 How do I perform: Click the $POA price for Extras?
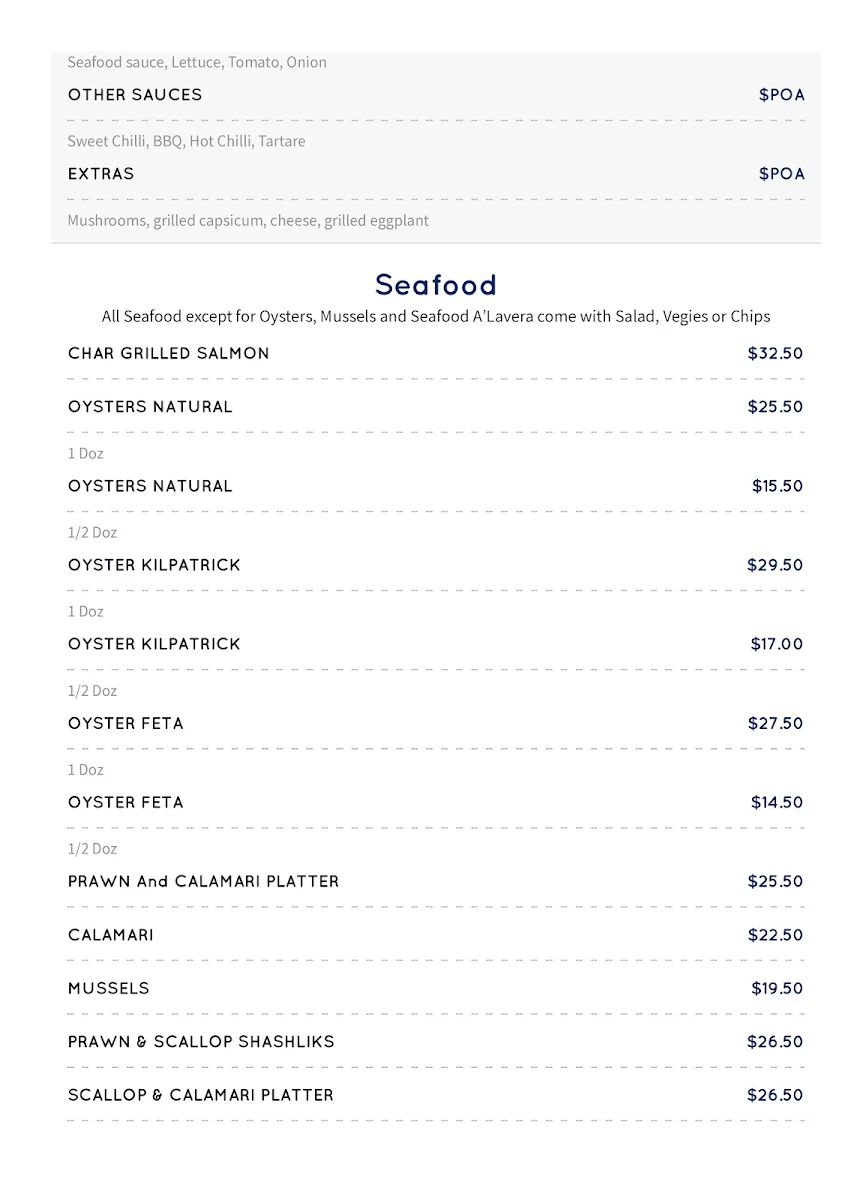click(x=781, y=174)
